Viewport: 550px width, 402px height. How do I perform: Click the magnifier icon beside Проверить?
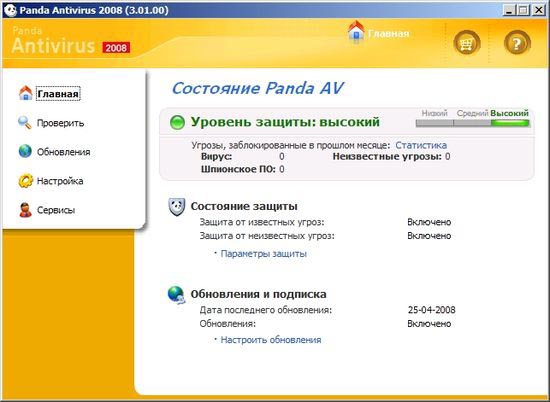pos(25,123)
